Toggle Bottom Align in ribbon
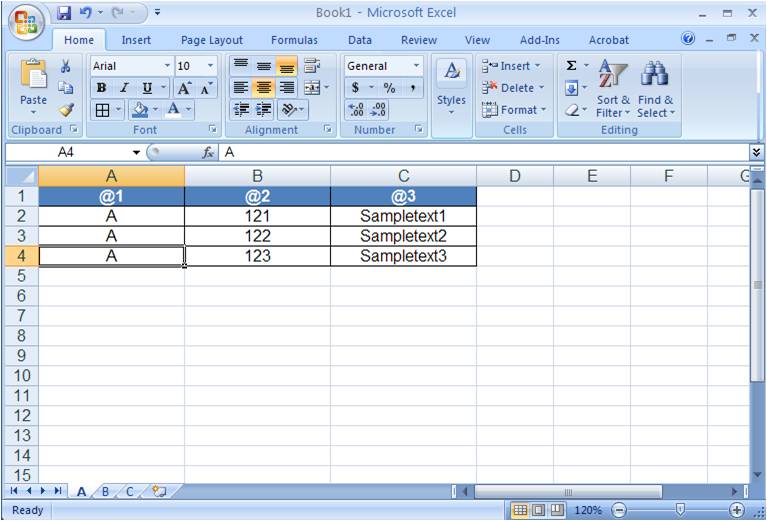The image size is (767, 521). [287, 65]
